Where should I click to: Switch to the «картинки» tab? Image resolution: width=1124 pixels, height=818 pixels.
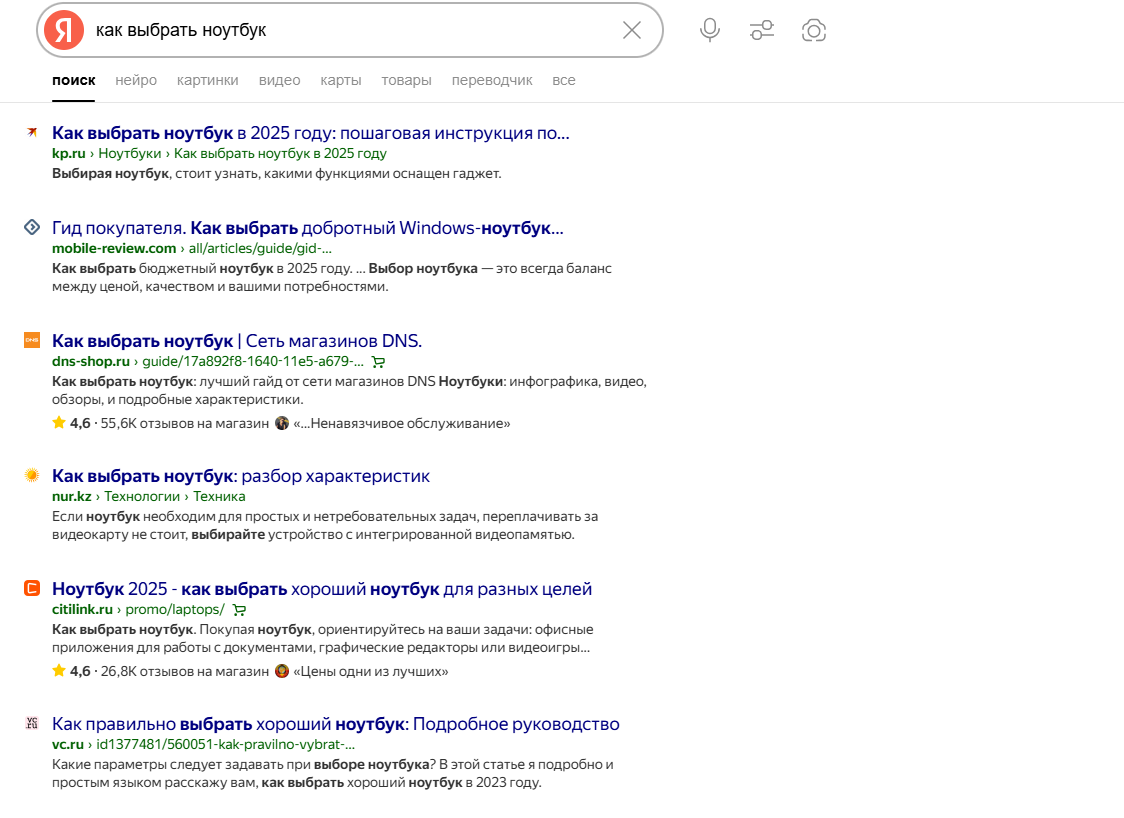(x=208, y=80)
